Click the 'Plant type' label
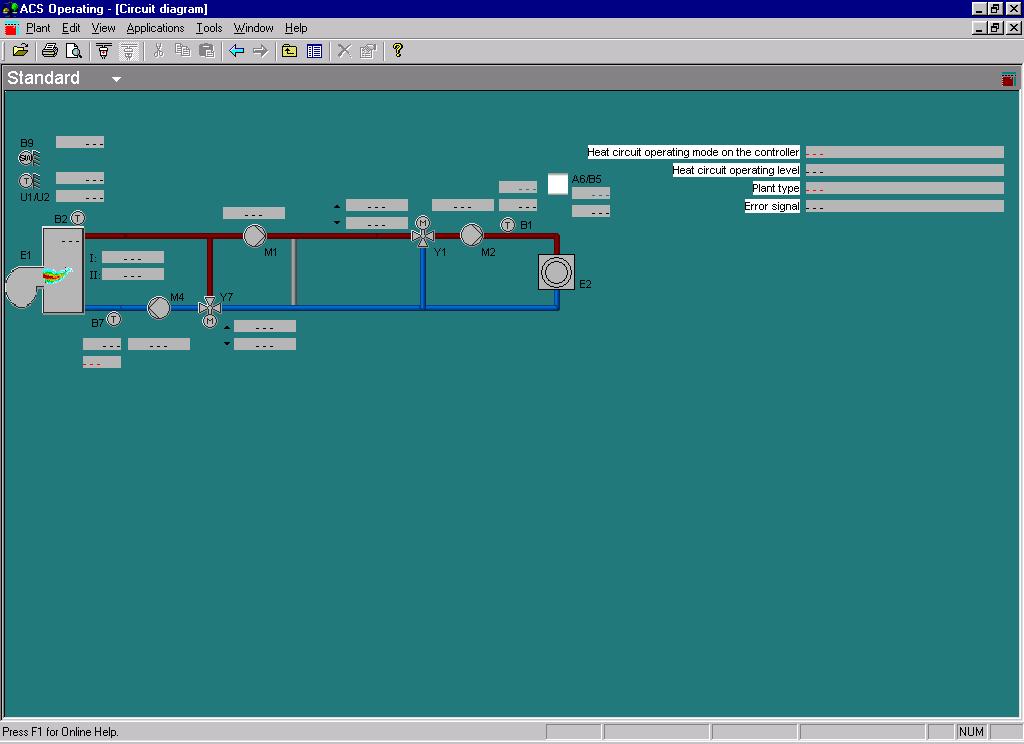Image resolution: width=1024 pixels, height=744 pixels. 775,188
